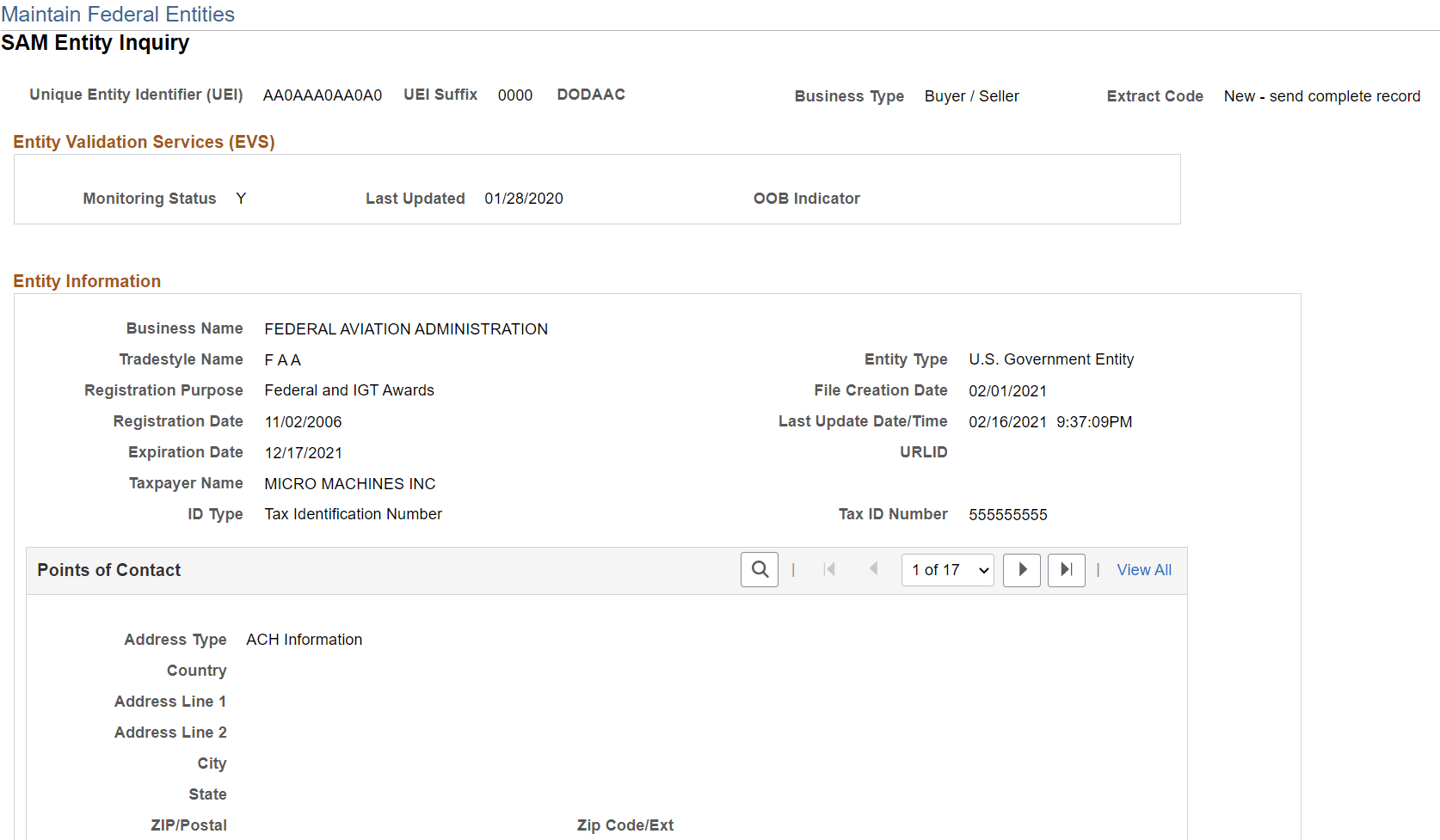Advance to the next point of contact
1440x840 pixels.
click(x=1021, y=569)
